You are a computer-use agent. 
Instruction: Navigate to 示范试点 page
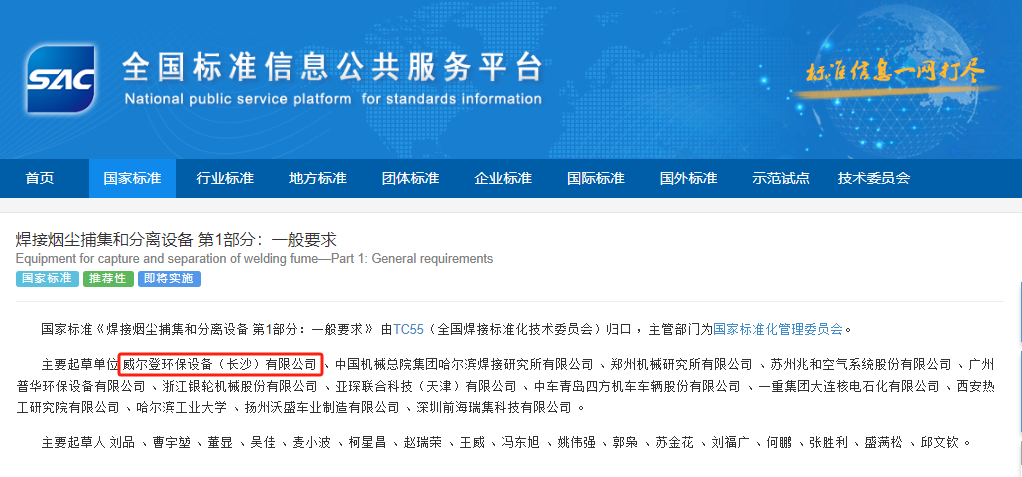pos(781,178)
